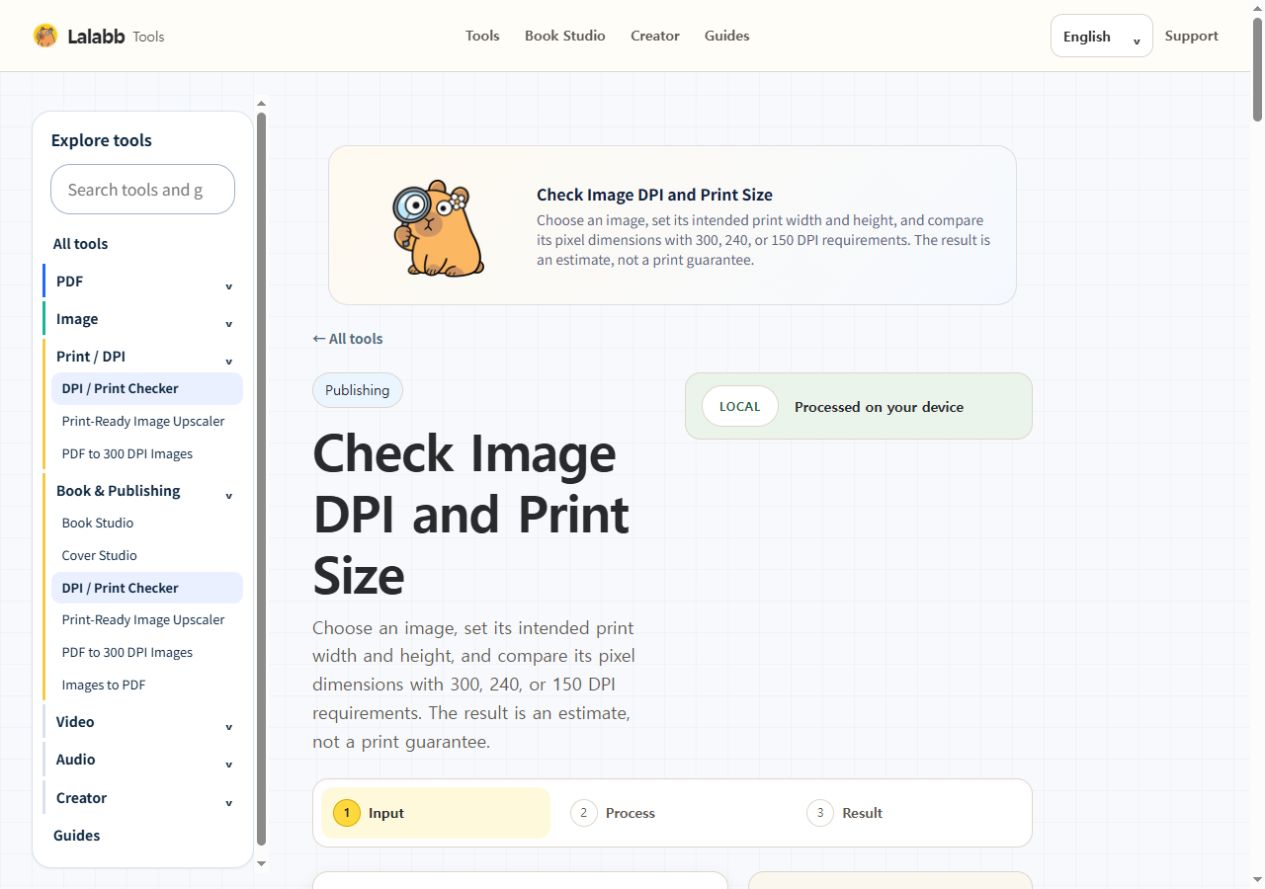The width and height of the screenshot is (1265, 889).
Task: Open the Tools menu in the header
Action: pyautogui.click(x=482, y=36)
